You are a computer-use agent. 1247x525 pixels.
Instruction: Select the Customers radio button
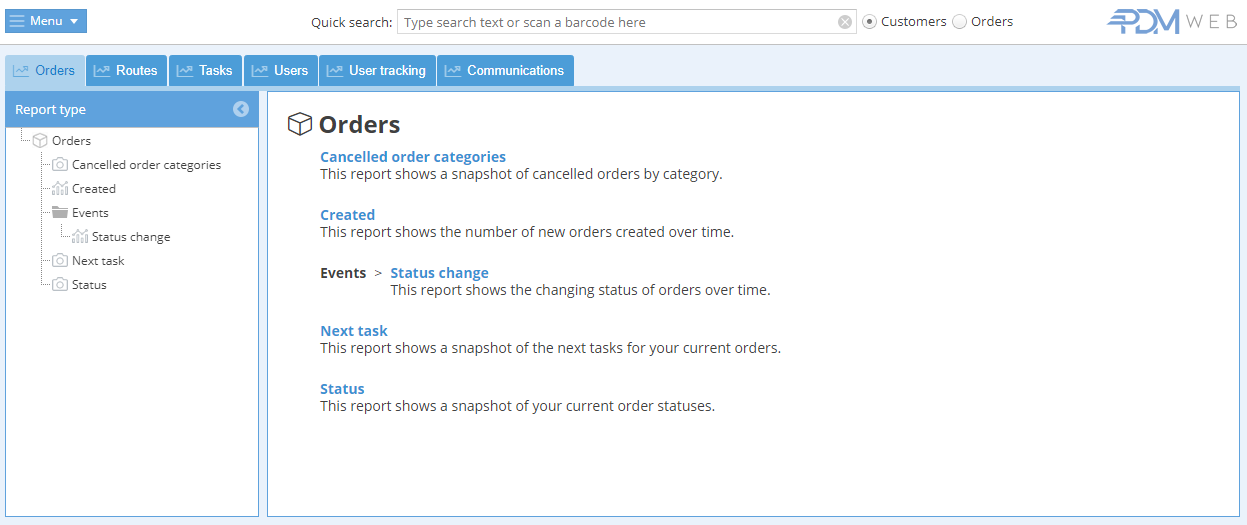click(870, 22)
